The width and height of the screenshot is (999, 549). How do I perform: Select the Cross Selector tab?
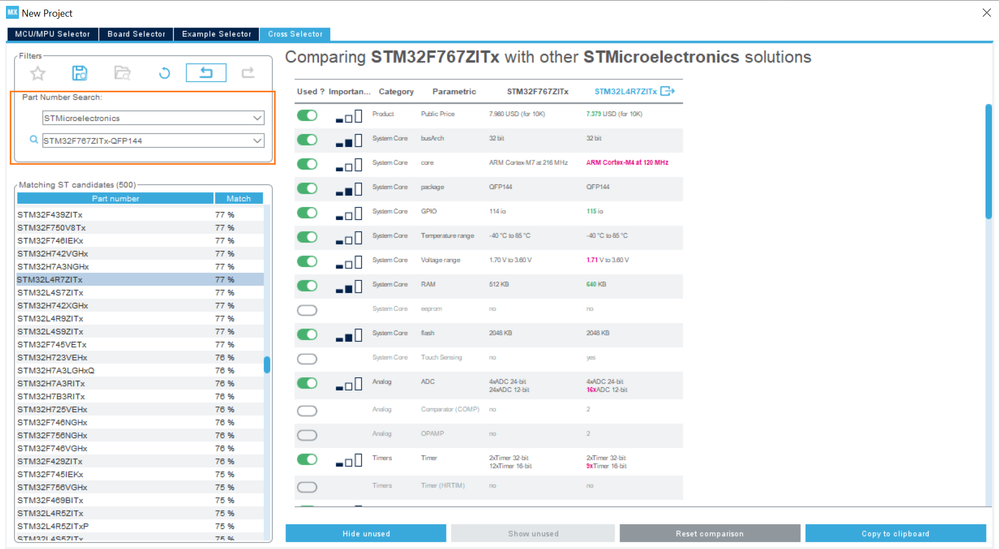click(295, 34)
